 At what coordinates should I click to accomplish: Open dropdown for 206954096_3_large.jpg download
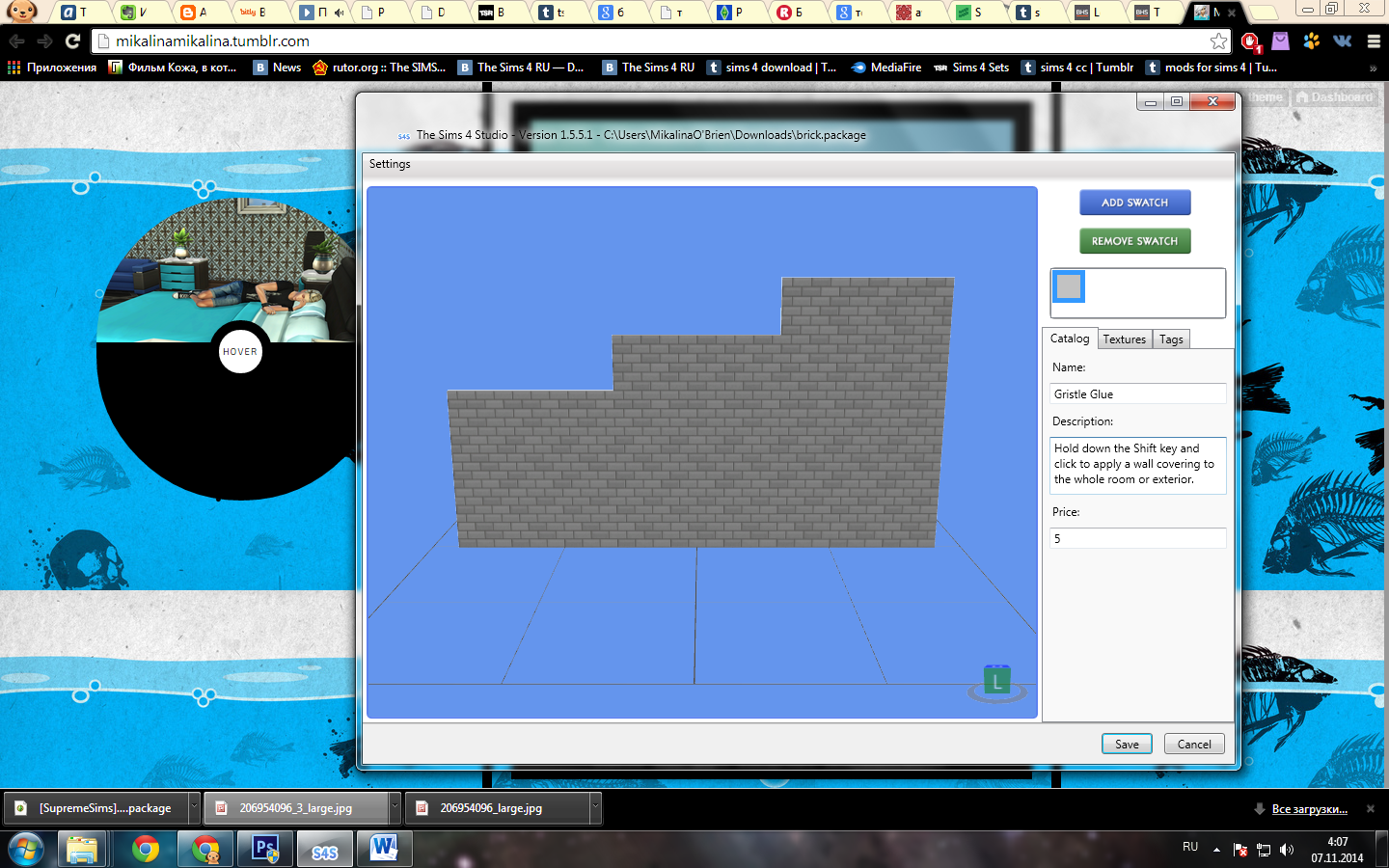[395, 807]
